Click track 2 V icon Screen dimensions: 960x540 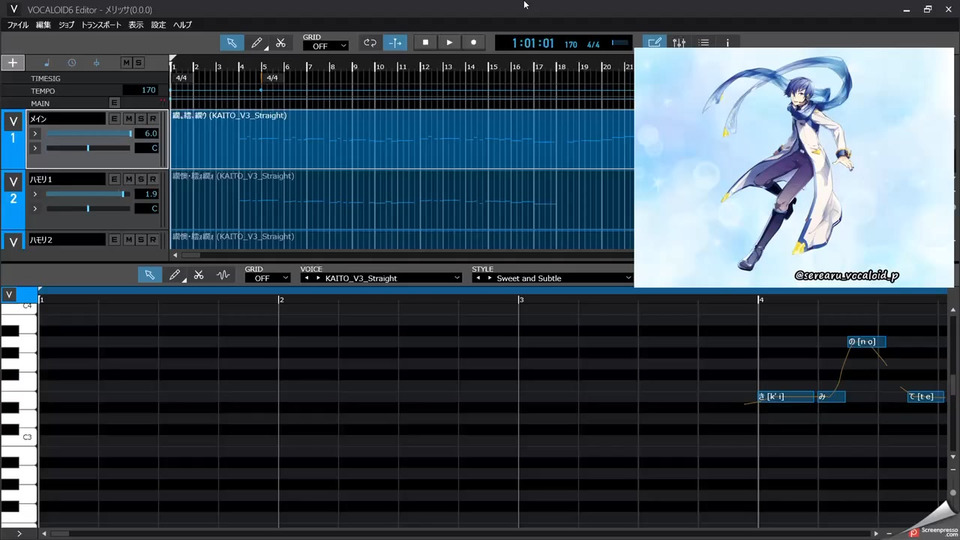point(13,182)
